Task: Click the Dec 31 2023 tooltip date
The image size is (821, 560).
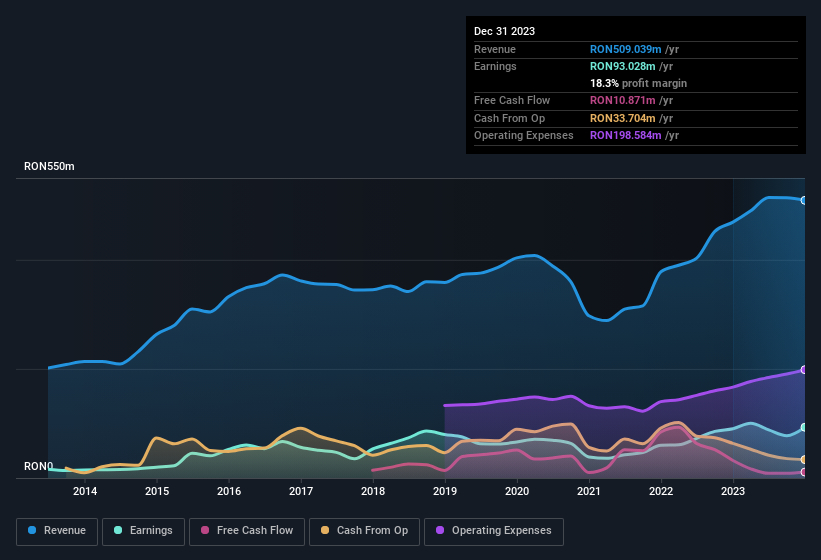Action: pyautogui.click(x=504, y=31)
